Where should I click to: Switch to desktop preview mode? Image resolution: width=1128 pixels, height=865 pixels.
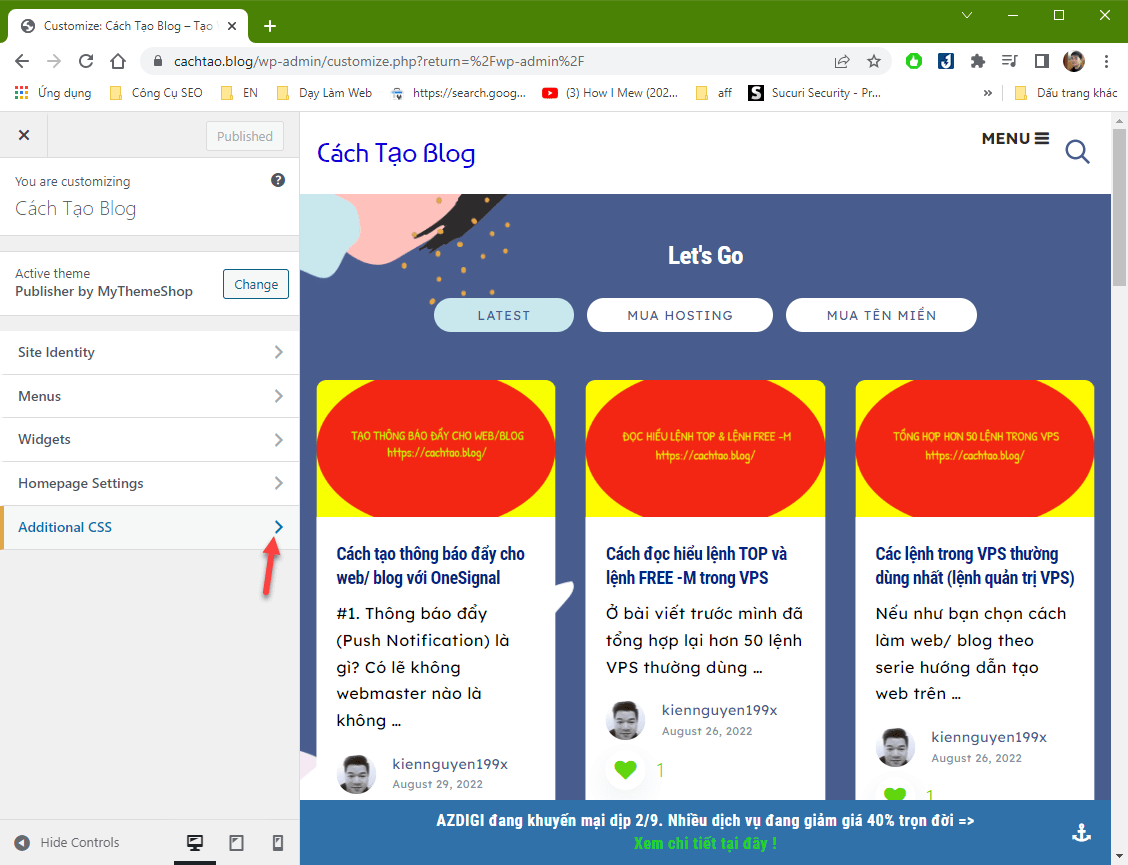[x=195, y=843]
